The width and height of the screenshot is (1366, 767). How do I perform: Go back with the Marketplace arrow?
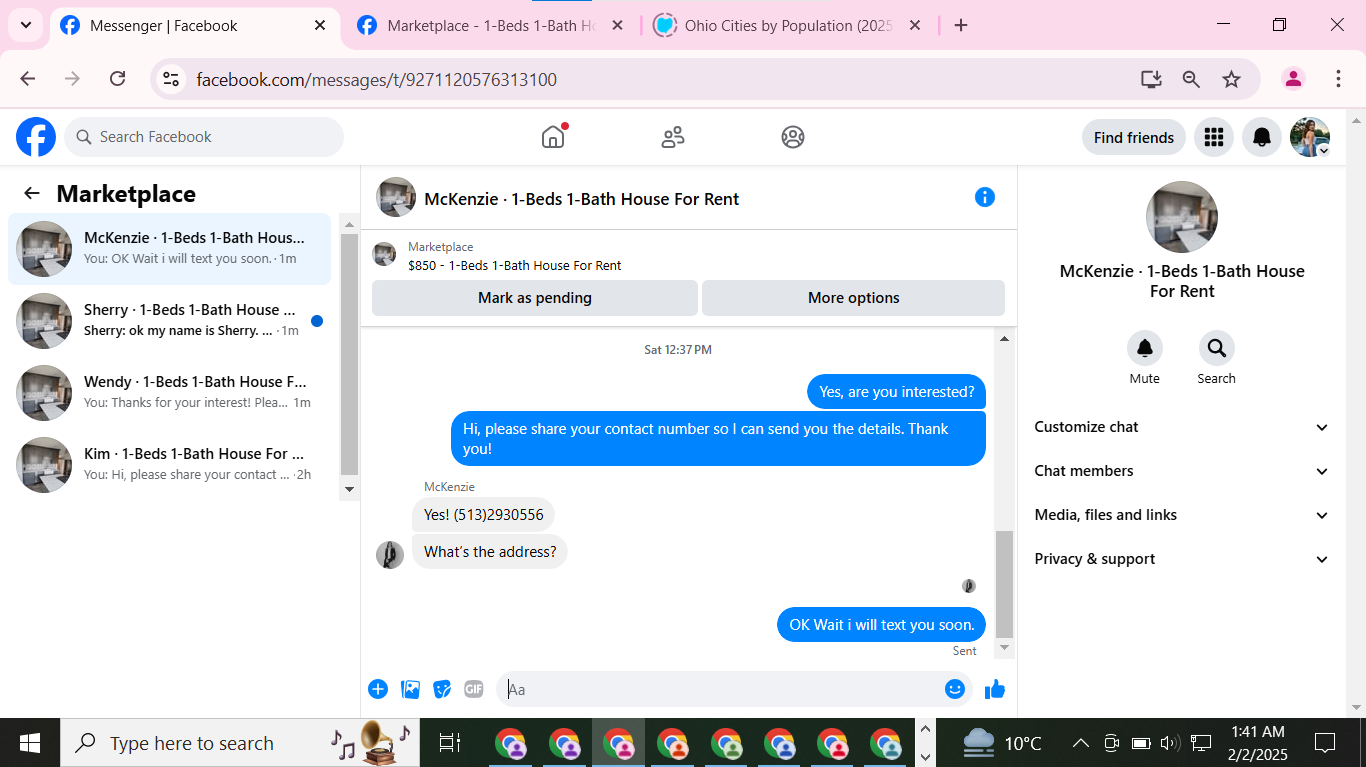click(32, 194)
